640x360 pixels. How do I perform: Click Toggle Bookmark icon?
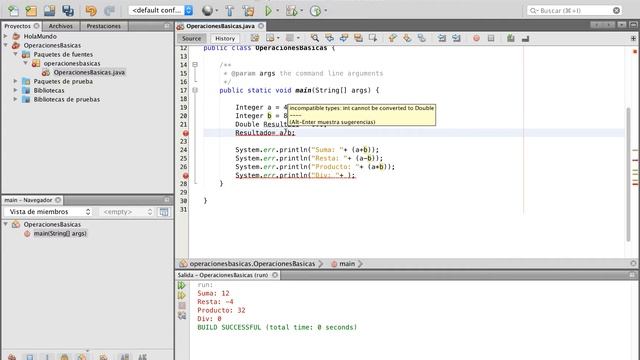pyautogui.click(x=422, y=38)
